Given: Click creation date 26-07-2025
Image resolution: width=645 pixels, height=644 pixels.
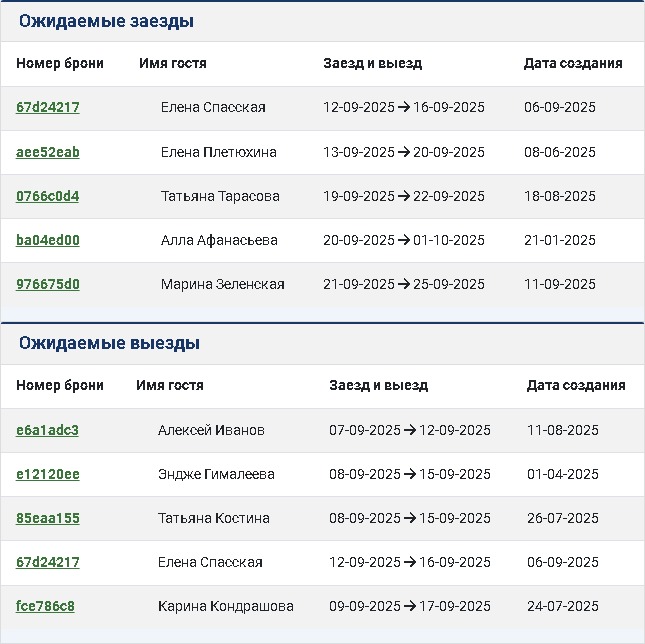Looking at the screenshot, I should click(563, 518).
